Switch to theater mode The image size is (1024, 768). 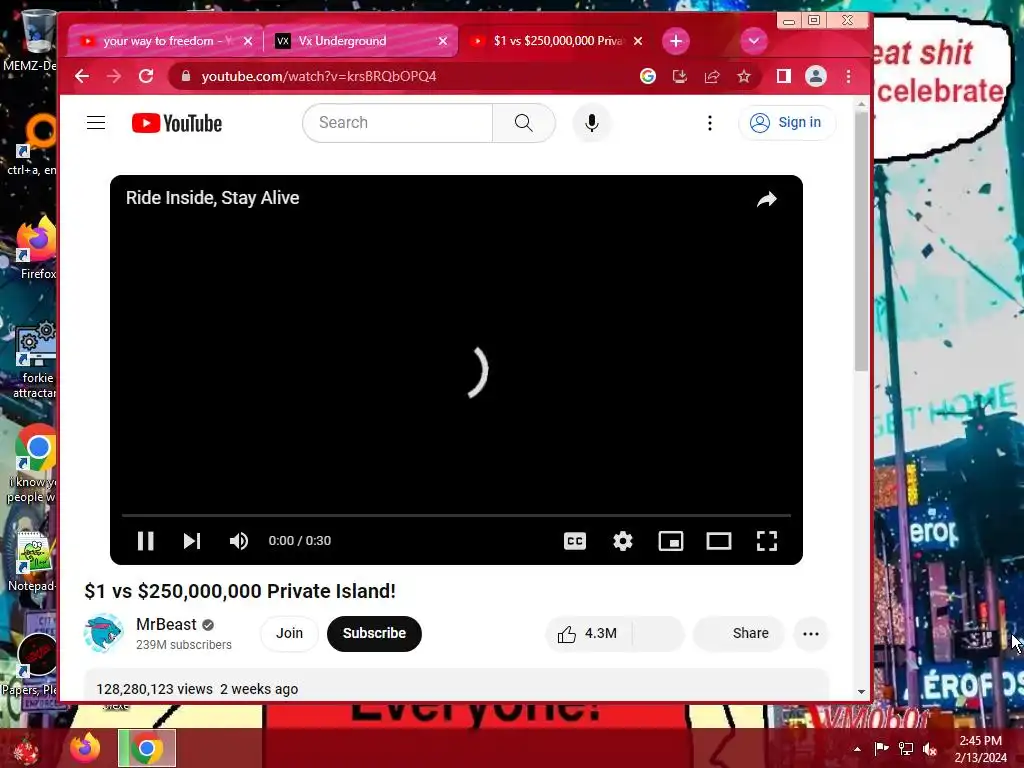pos(719,541)
